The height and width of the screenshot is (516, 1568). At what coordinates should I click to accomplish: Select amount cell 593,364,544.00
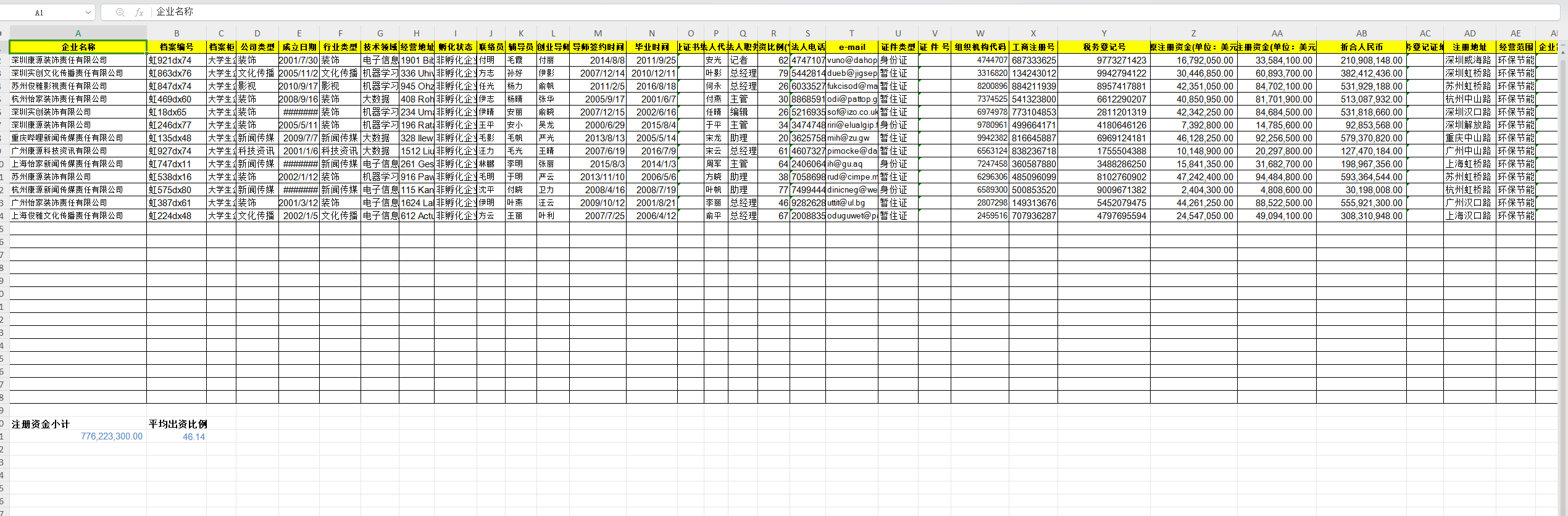coord(1361,177)
